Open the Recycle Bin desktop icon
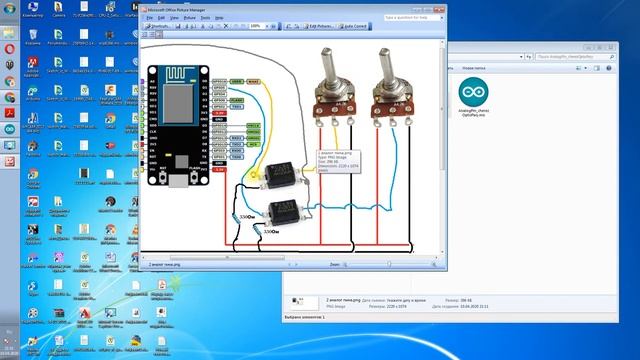Viewport: 640px width, 360px height. [x=33, y=37]
